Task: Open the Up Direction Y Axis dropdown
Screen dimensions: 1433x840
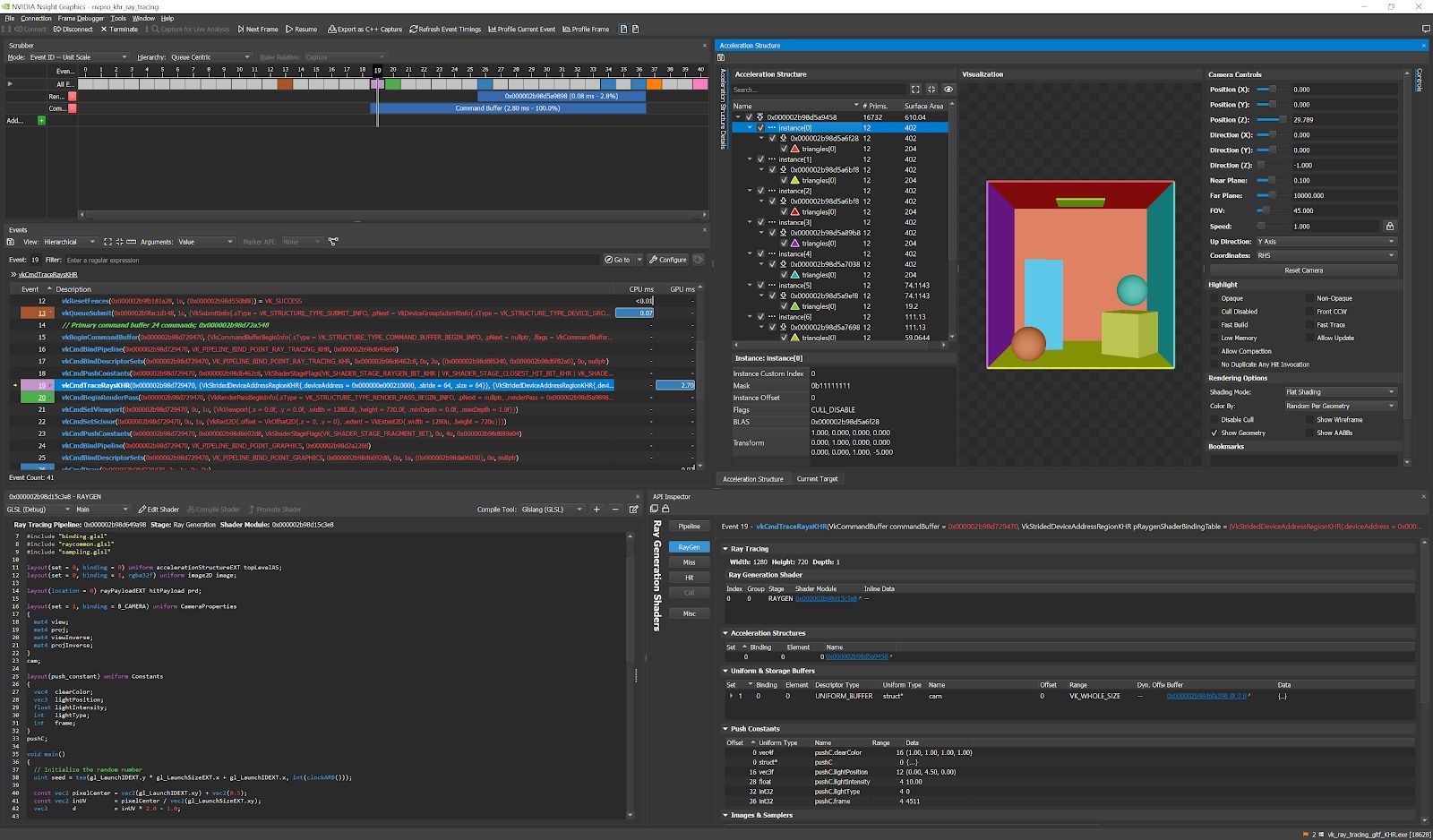Action: (x=1326, y=242)
